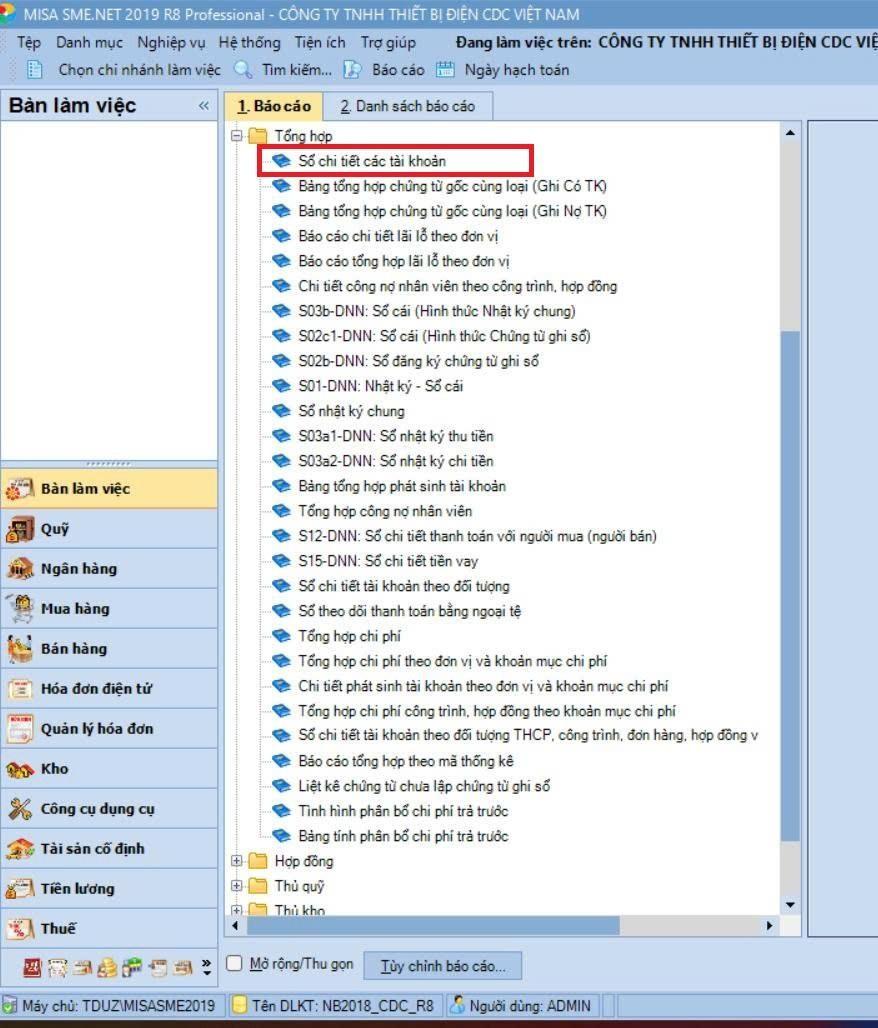Viewport: 878px width, 1028px height.
Task: Open the Ngân hàng module icon
Action: tap(20, 569)
